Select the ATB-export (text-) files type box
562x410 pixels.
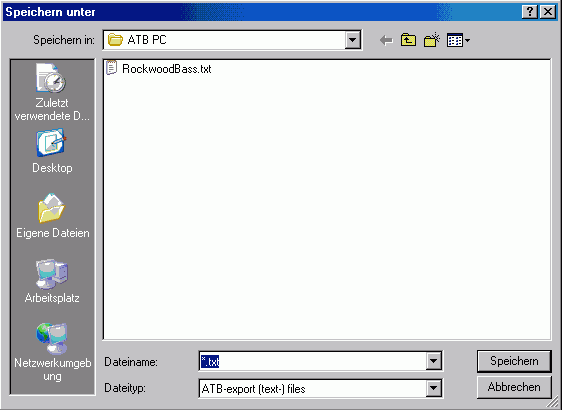(320, 388)
